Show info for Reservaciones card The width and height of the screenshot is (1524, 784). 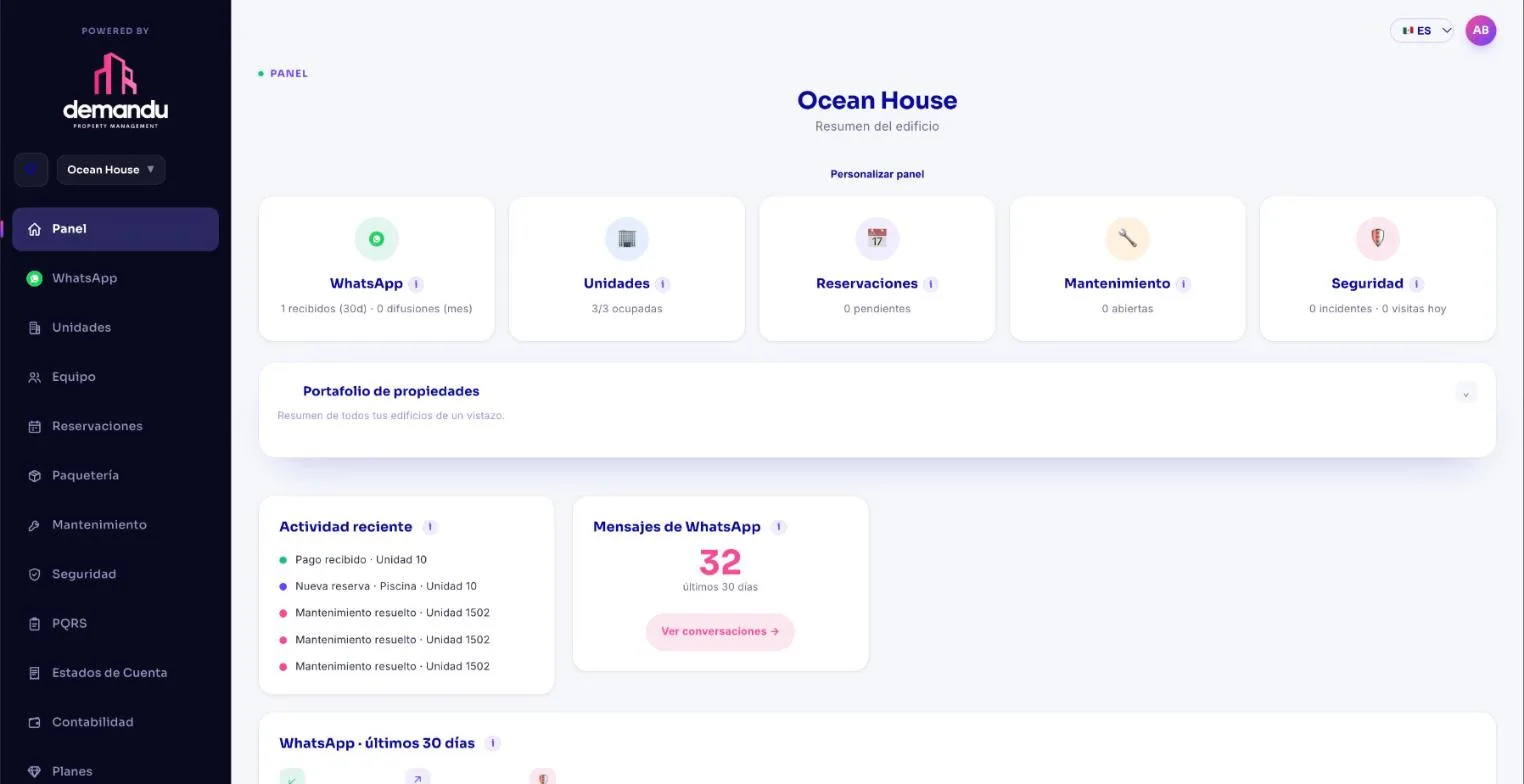[931, 284]
